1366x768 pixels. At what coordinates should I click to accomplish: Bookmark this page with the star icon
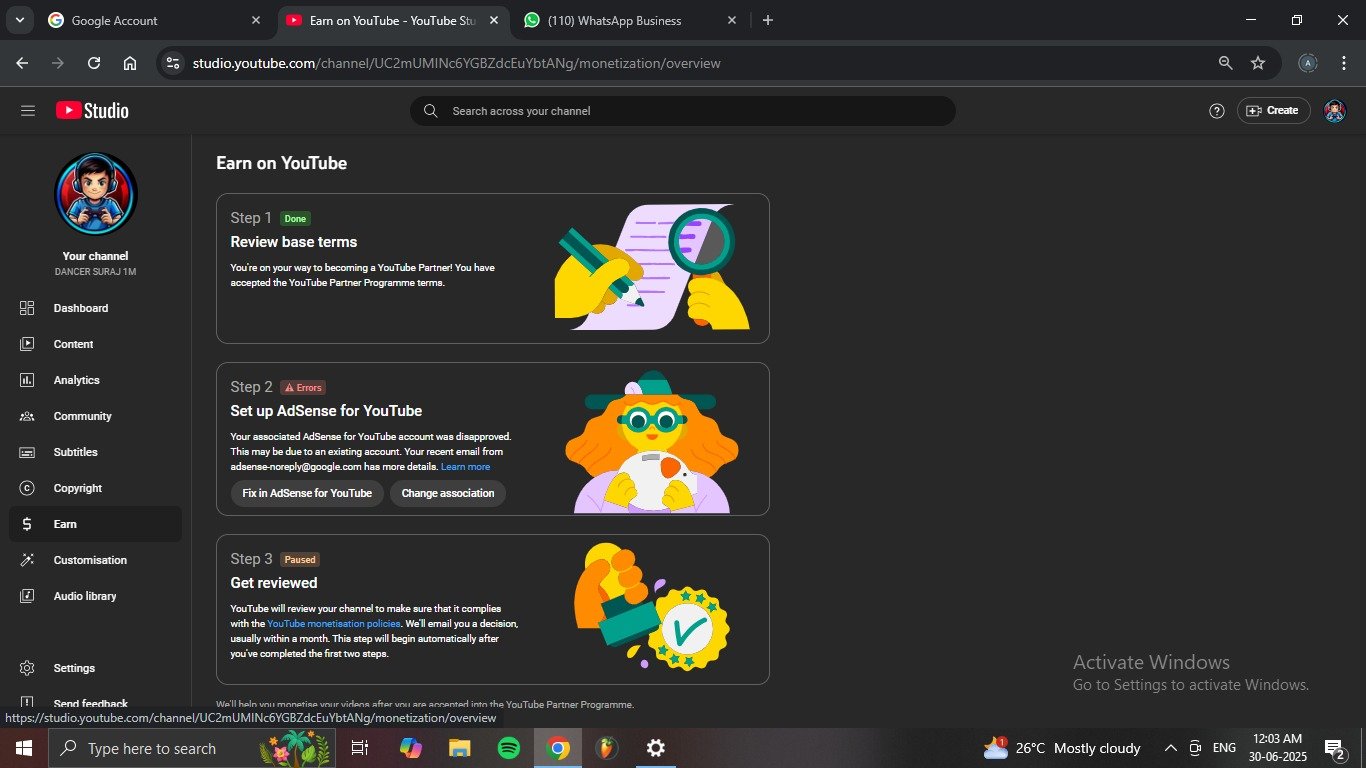click(1258, 63)
